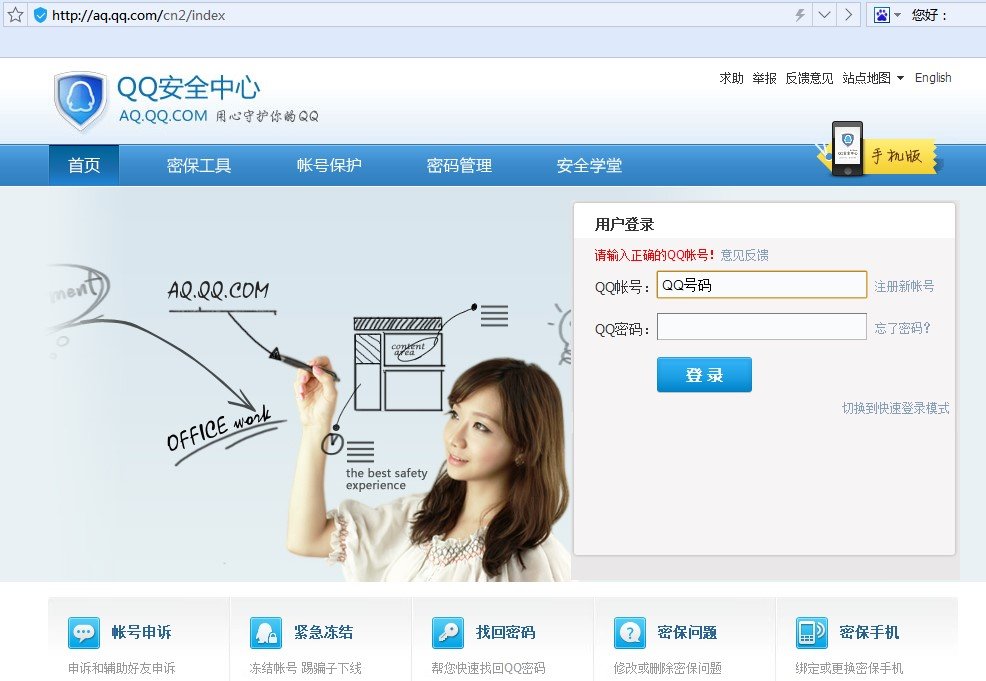
Task: Click the QQ Security Center shield logo
Action: pos(80,101)
